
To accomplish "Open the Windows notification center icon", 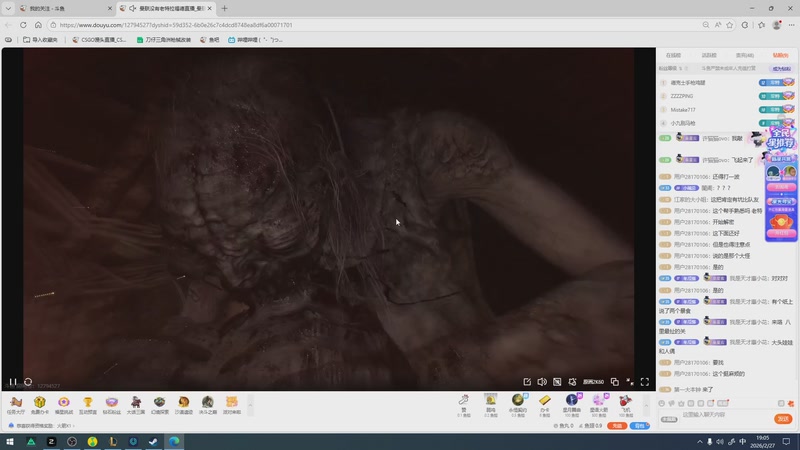I will click(787, 442).
